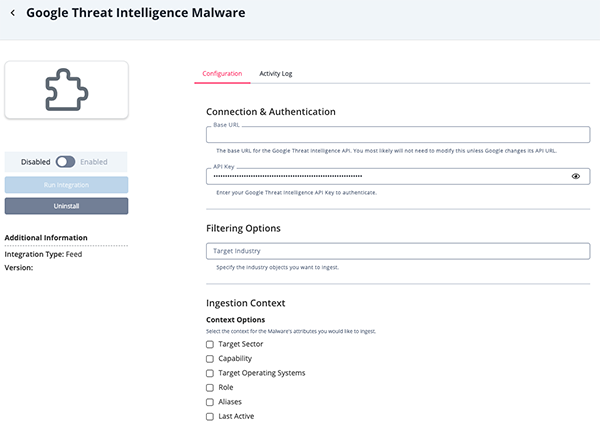Screen dimensions: 600x427
Task: Reveal API key with the eye icon
Action: [576, 176]
